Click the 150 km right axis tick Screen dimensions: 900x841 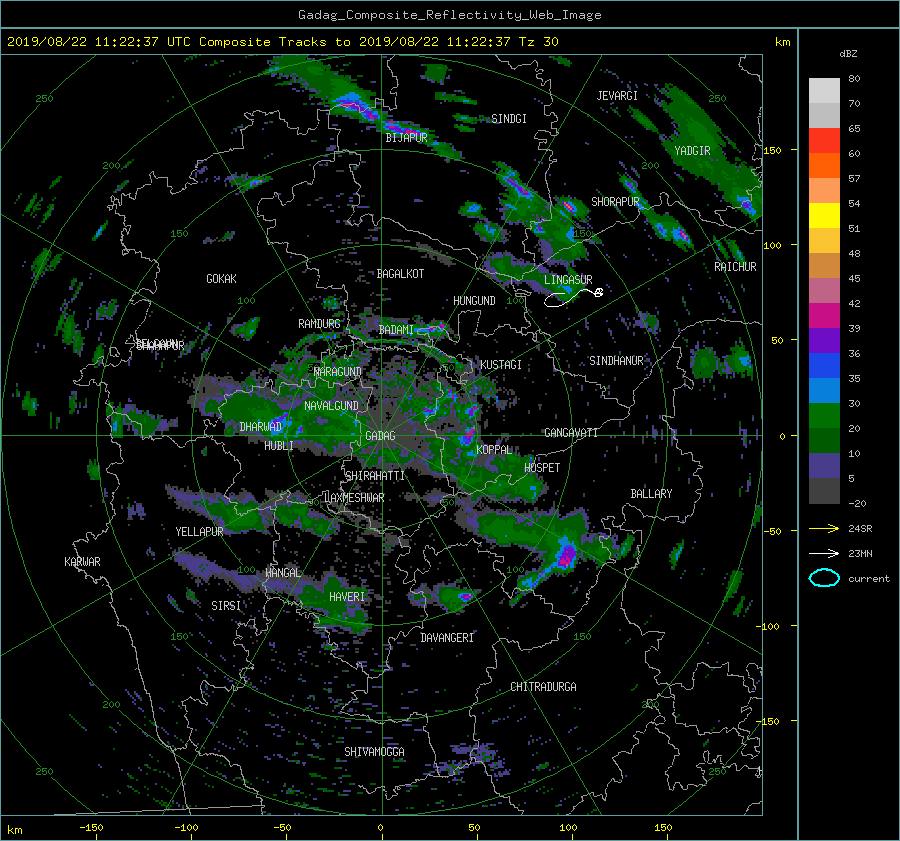coord(773,150)
